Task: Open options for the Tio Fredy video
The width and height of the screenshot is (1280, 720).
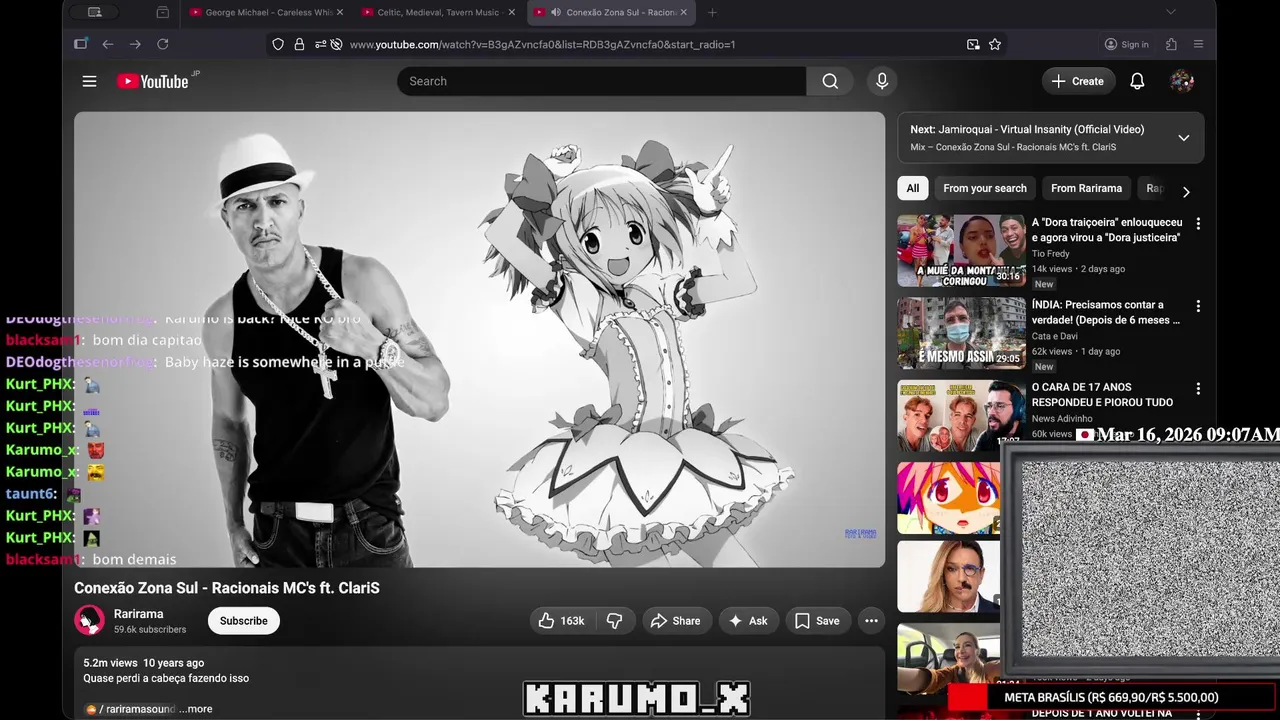Action: (x=1198, y=224)
